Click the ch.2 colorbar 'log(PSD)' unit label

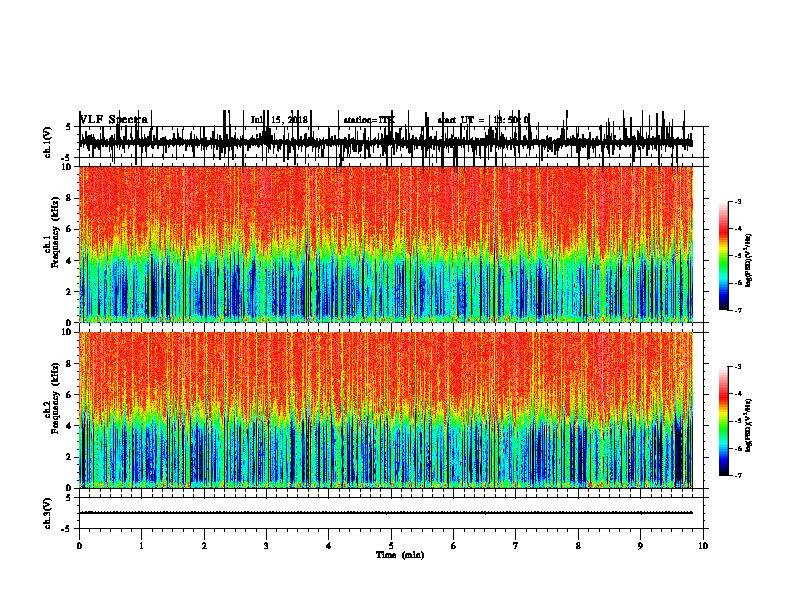pyautogui.click(x=749, y=425)
